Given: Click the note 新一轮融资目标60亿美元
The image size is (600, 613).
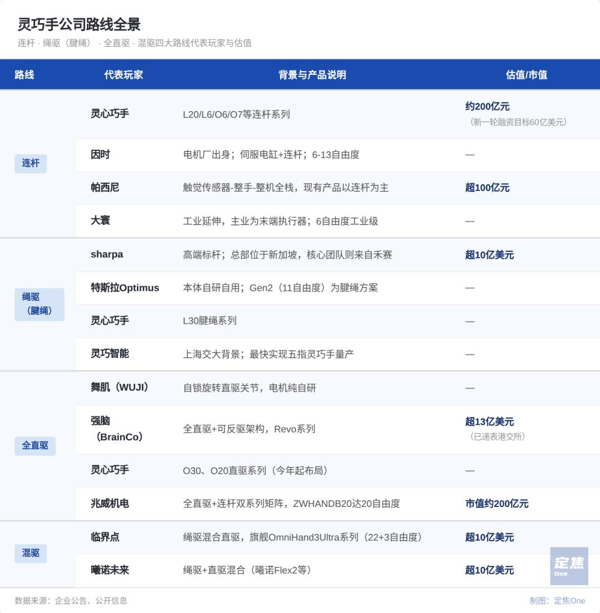Looking at the screenshot, I should (x=518, y=122).
